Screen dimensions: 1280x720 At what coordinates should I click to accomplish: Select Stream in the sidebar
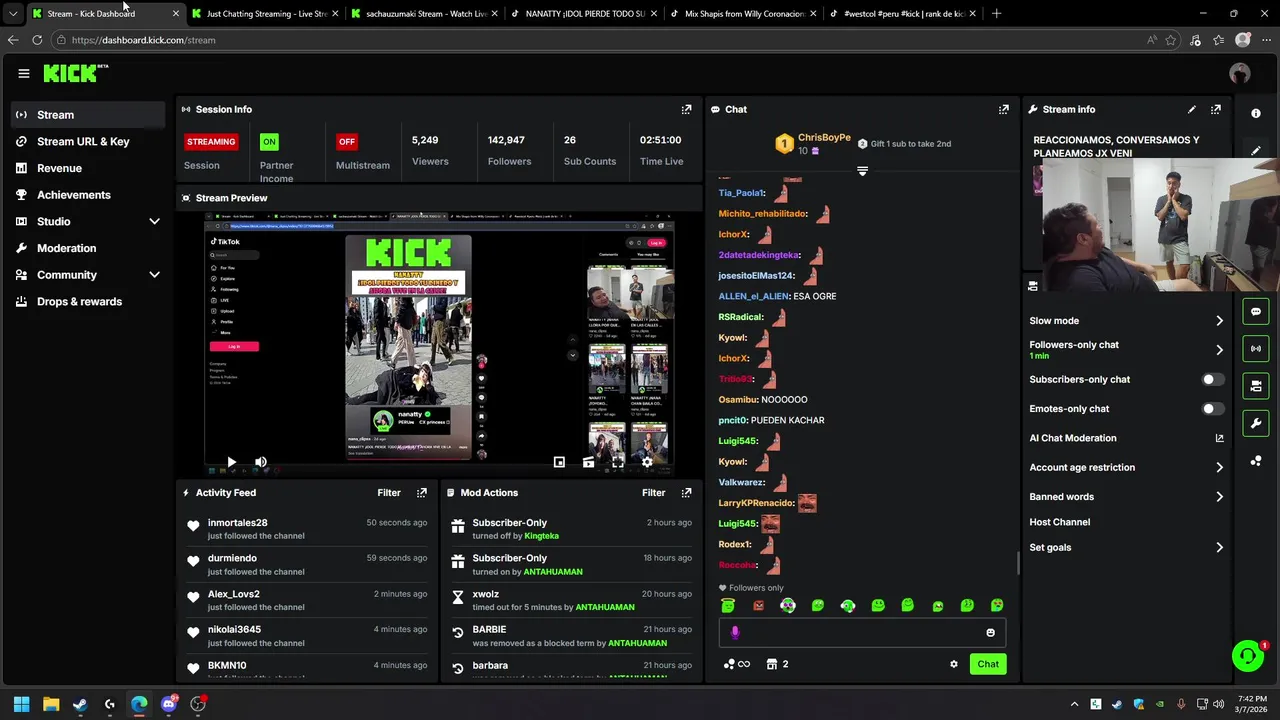[x=88, y=115]
